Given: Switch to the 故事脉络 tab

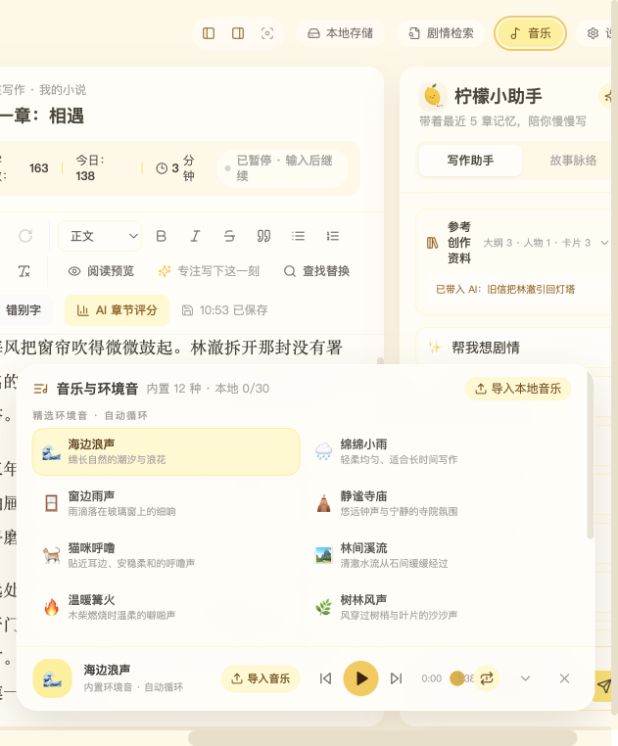Looking at the screenshot, I should pos(573,160).
